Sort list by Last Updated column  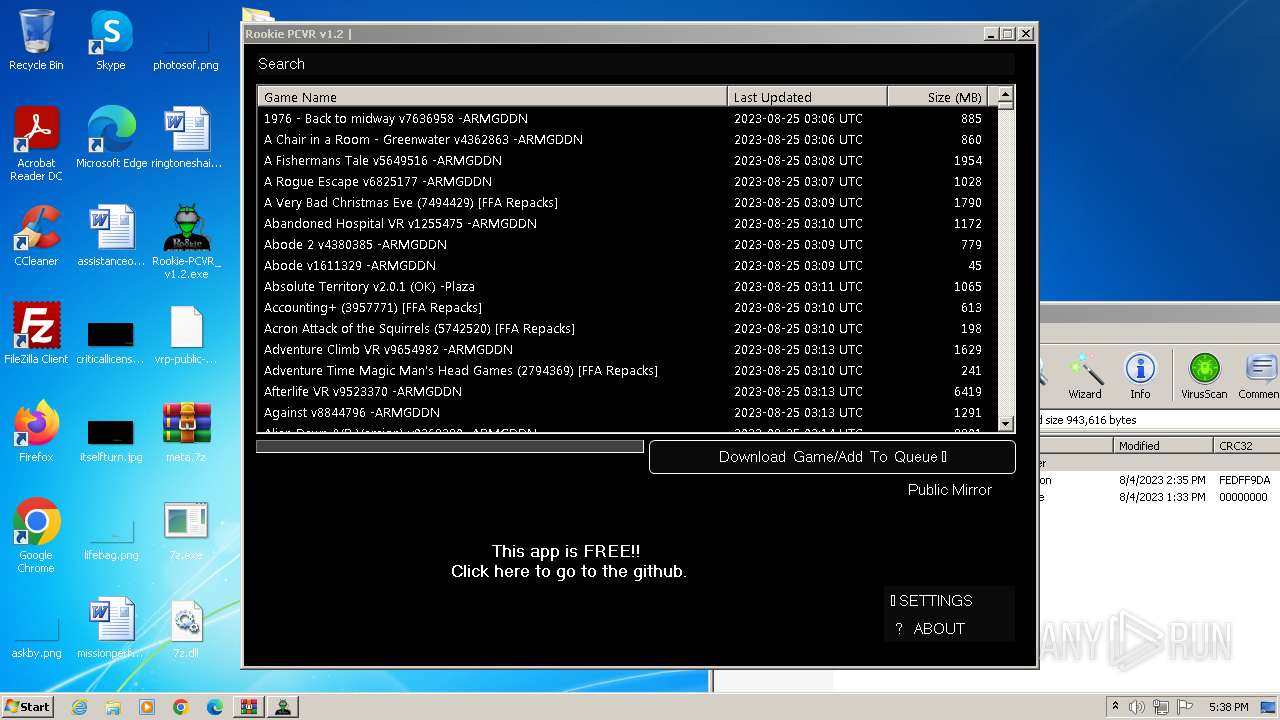(807, 97)
